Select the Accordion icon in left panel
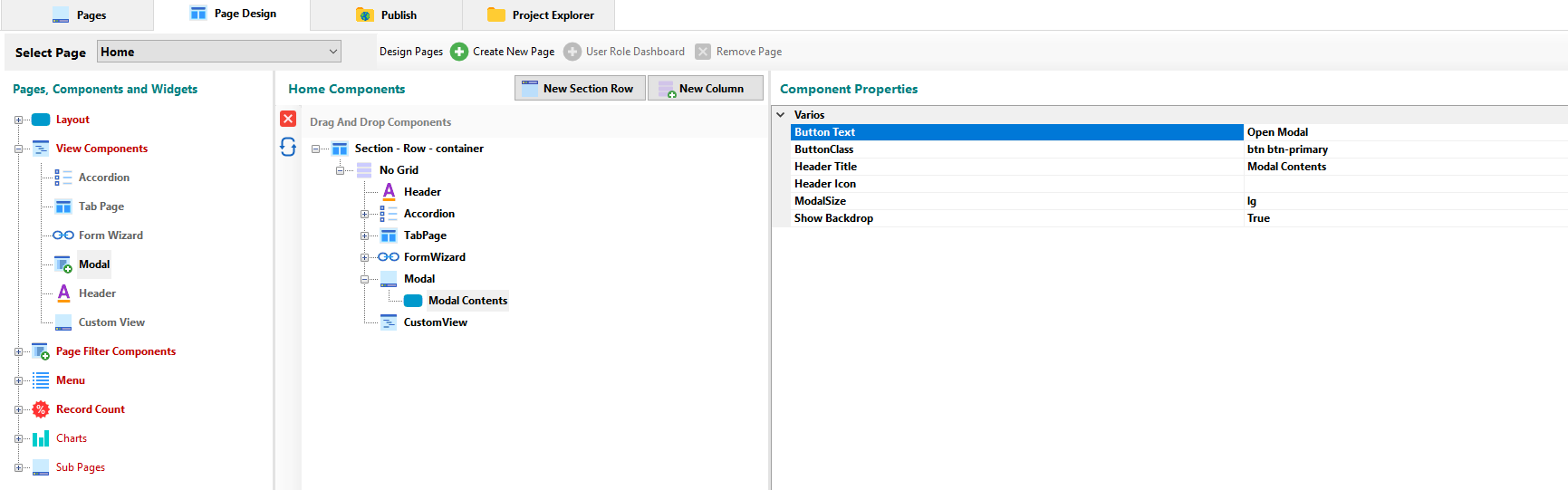This screenshot has width=1568, height=490. pyautogui.click(x=63, y=178)
